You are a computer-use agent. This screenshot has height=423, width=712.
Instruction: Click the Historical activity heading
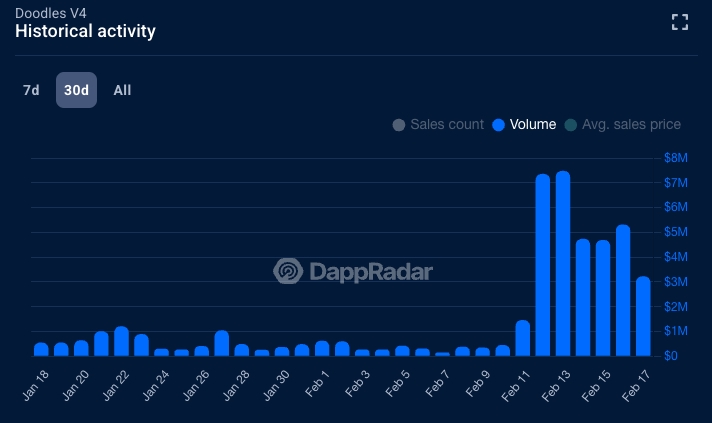[85, 31]
